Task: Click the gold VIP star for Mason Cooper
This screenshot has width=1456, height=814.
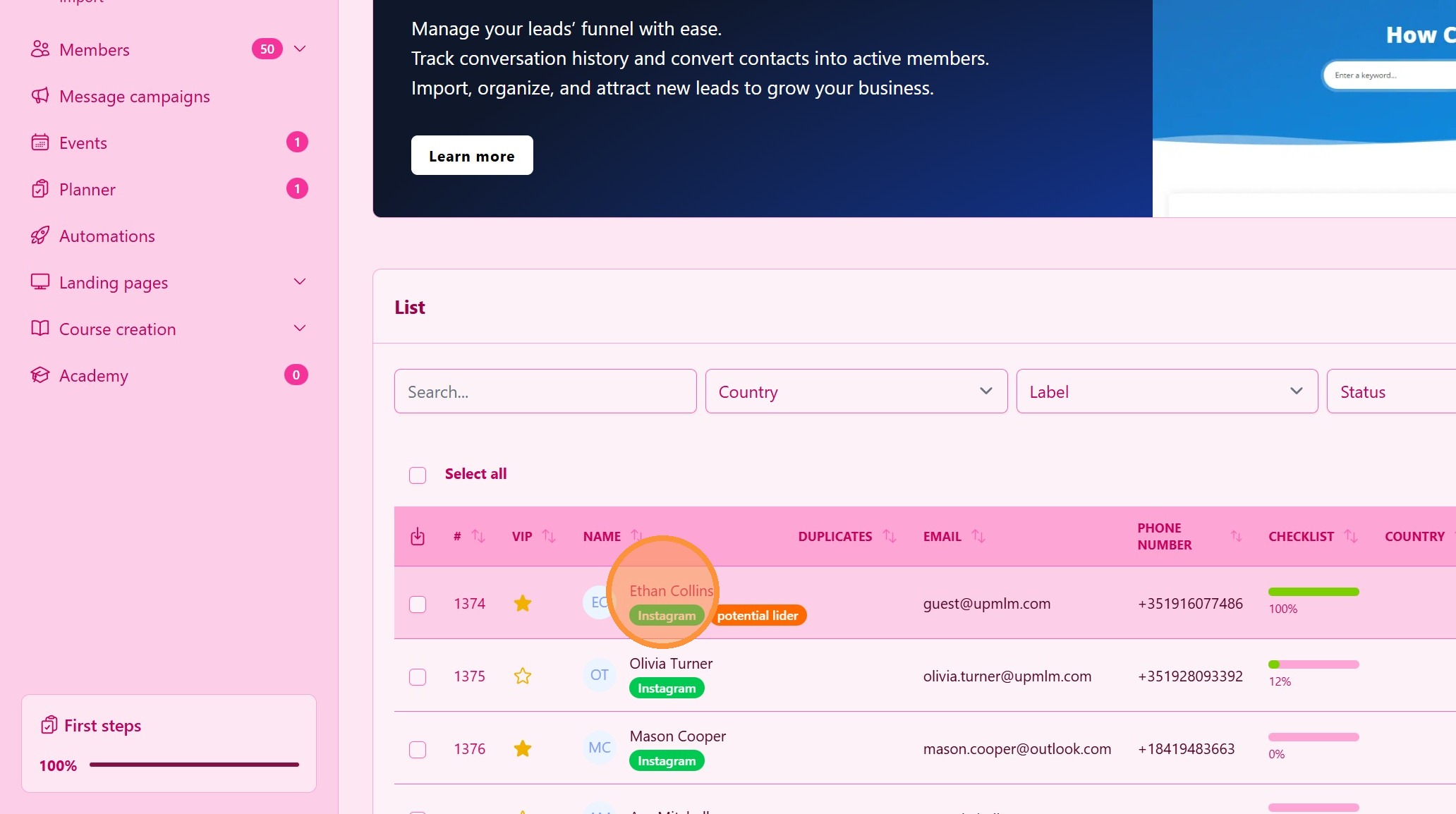Action: [x=522, y=748]
